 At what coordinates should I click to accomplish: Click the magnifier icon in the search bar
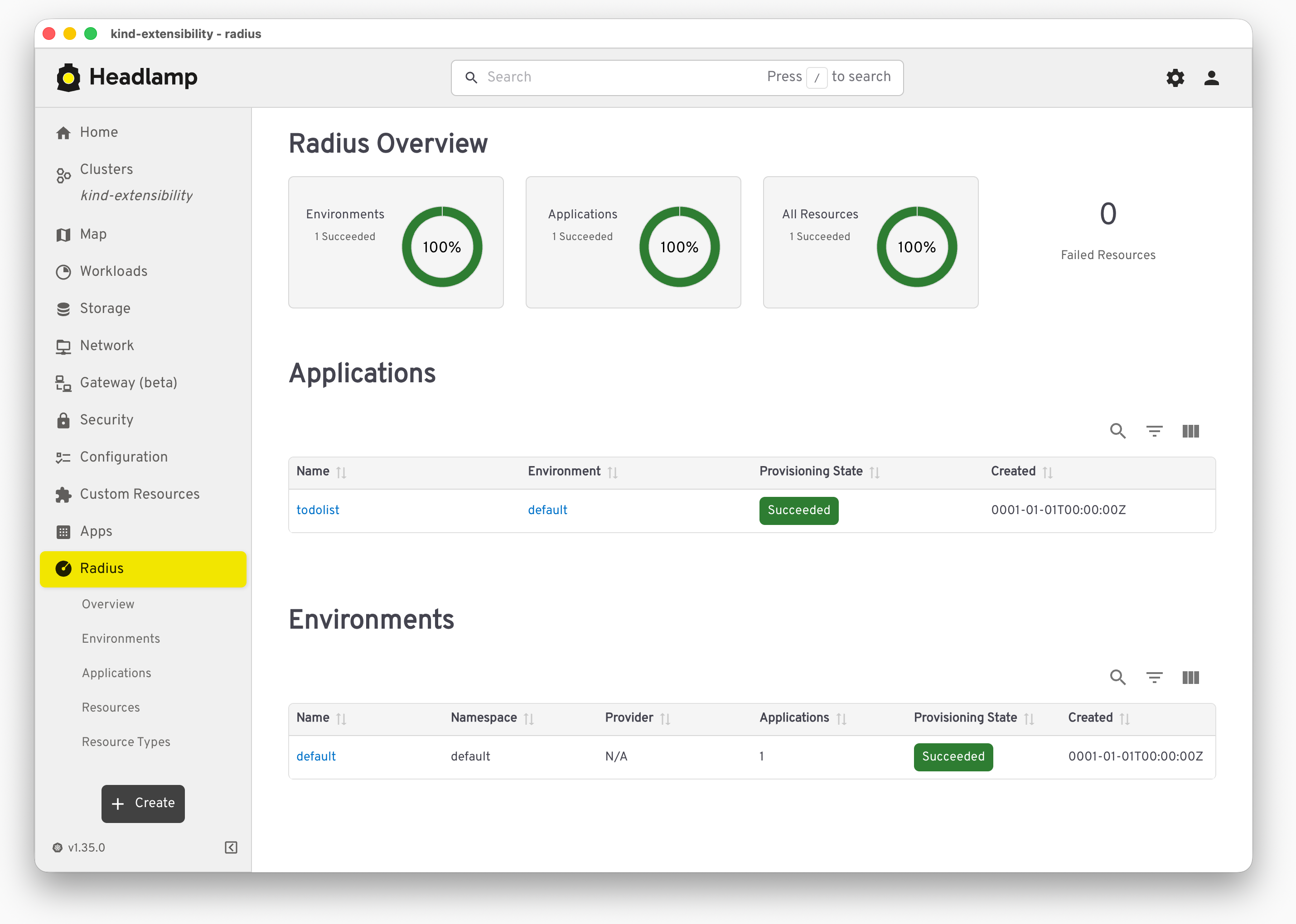[471, 77]
